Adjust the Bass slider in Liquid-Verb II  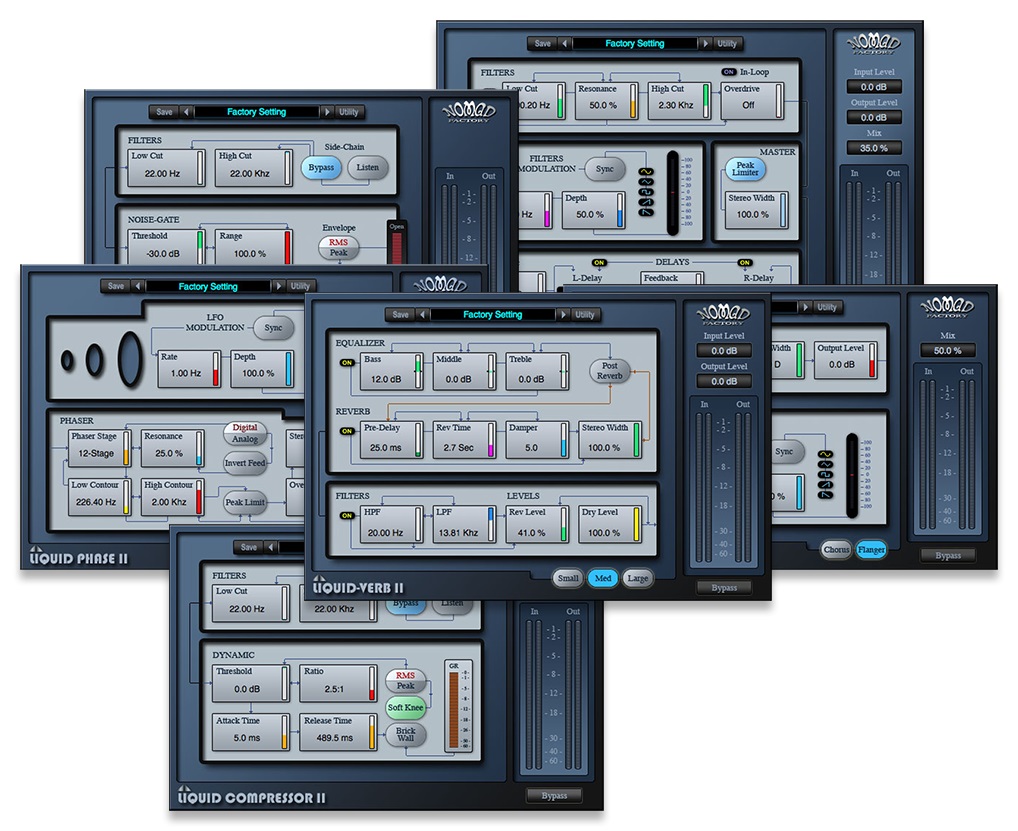(x=417, y=372)
